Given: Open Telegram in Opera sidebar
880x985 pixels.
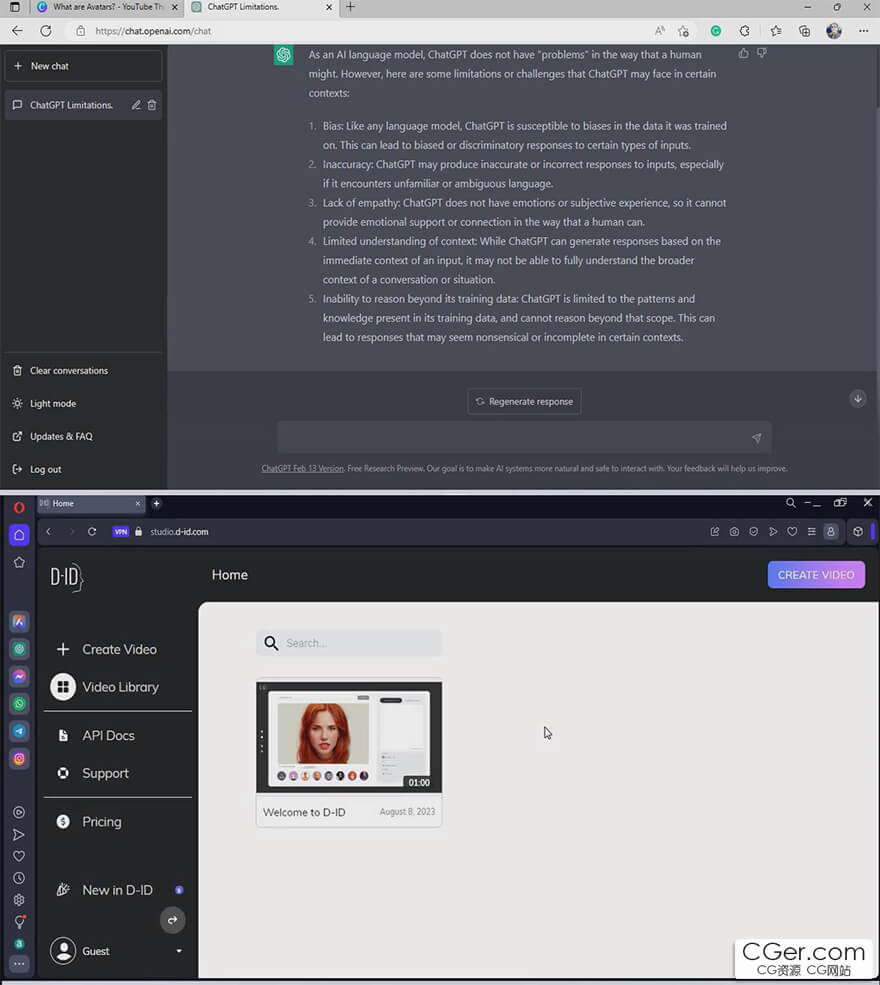Looking at the screenshot, I should point(19,731).
